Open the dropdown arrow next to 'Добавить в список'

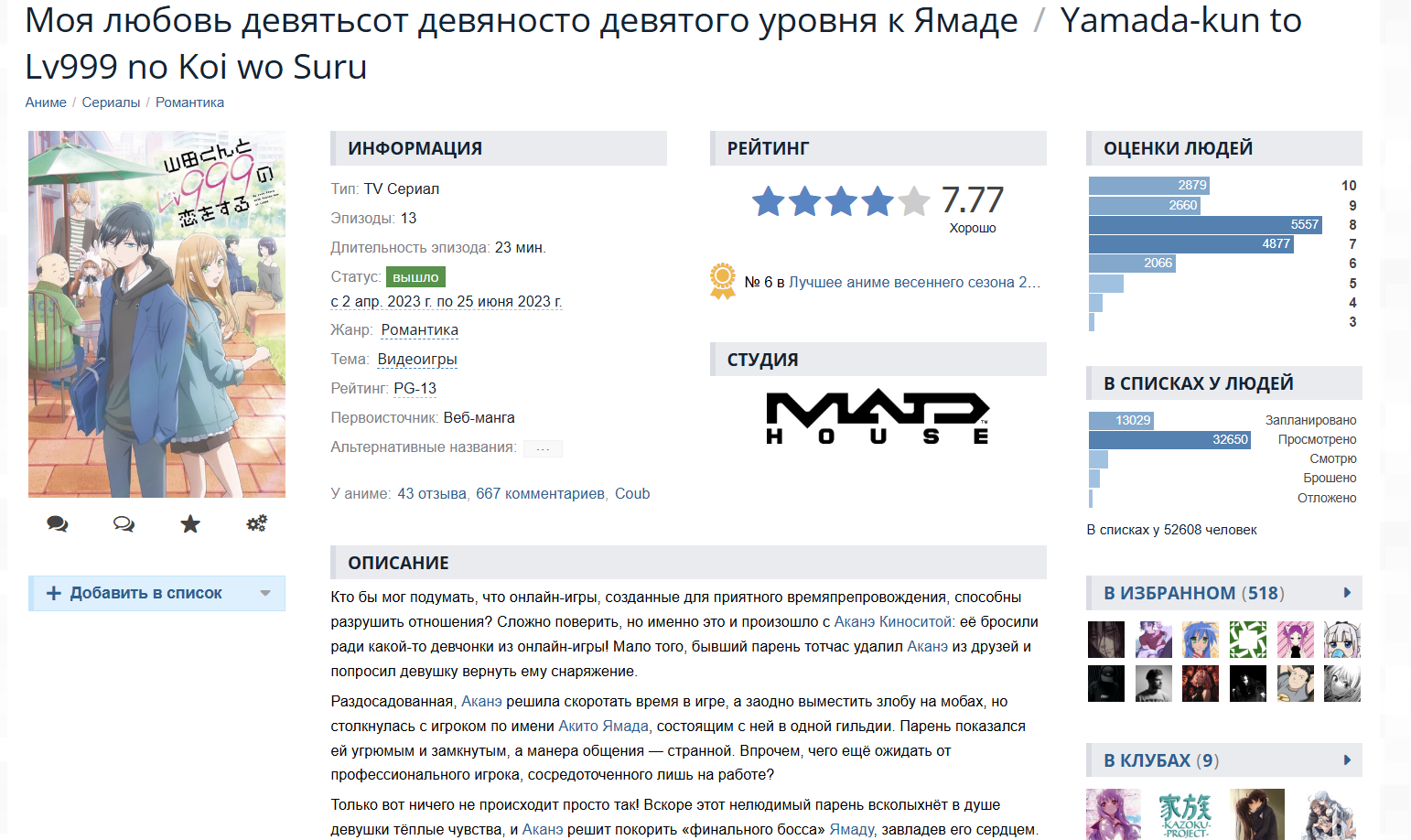tap(265, 593)
